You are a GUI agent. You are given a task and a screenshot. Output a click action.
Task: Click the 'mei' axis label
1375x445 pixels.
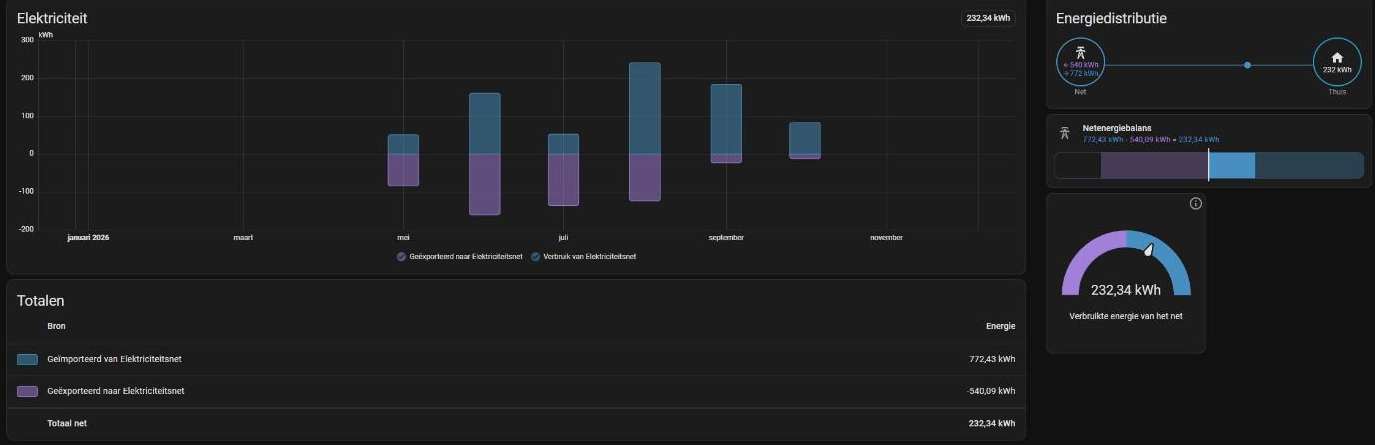tap(403, 237)
